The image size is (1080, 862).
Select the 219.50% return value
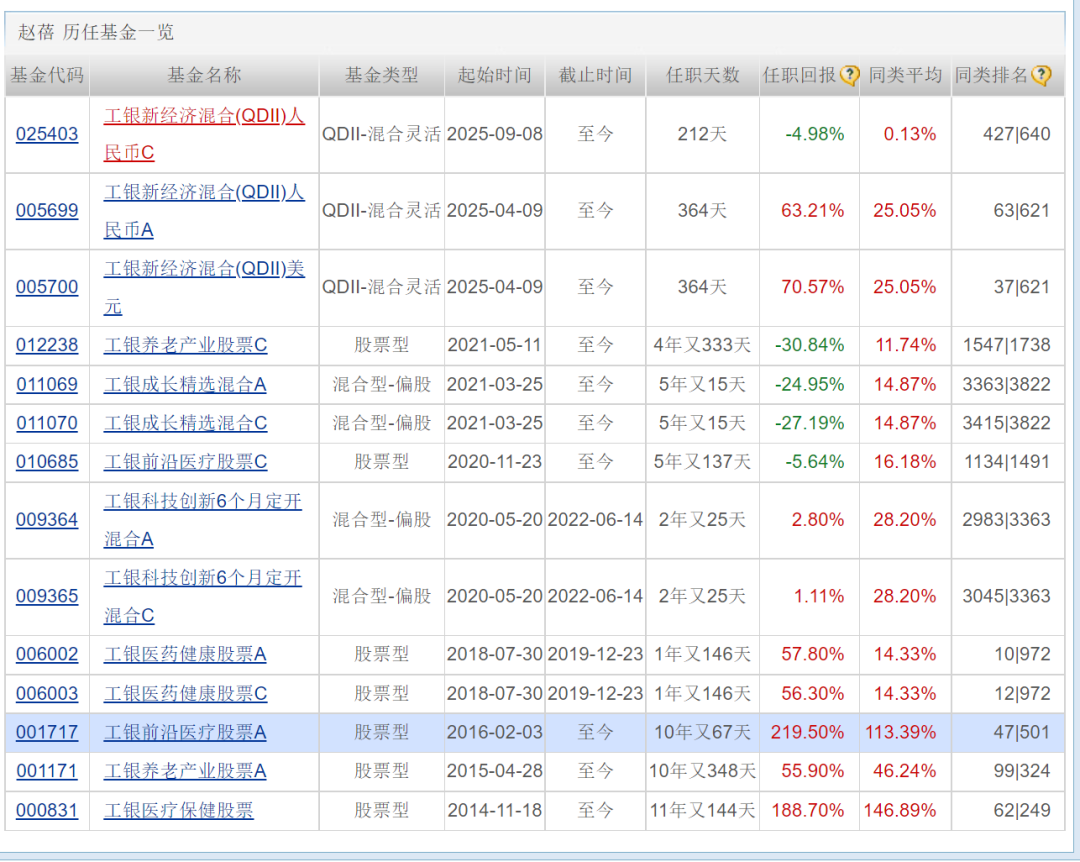point(807,732)
